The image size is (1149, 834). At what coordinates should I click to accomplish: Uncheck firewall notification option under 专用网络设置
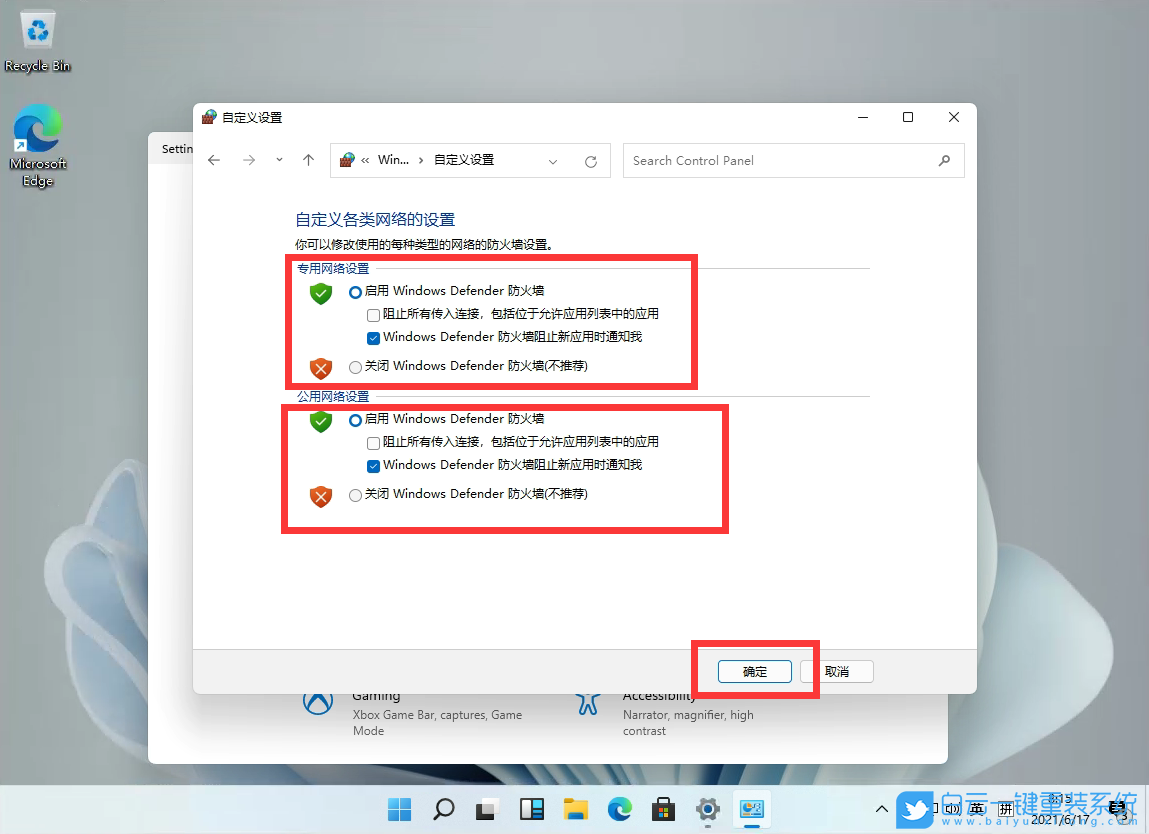pyautogui.click(x=372, y=338)
